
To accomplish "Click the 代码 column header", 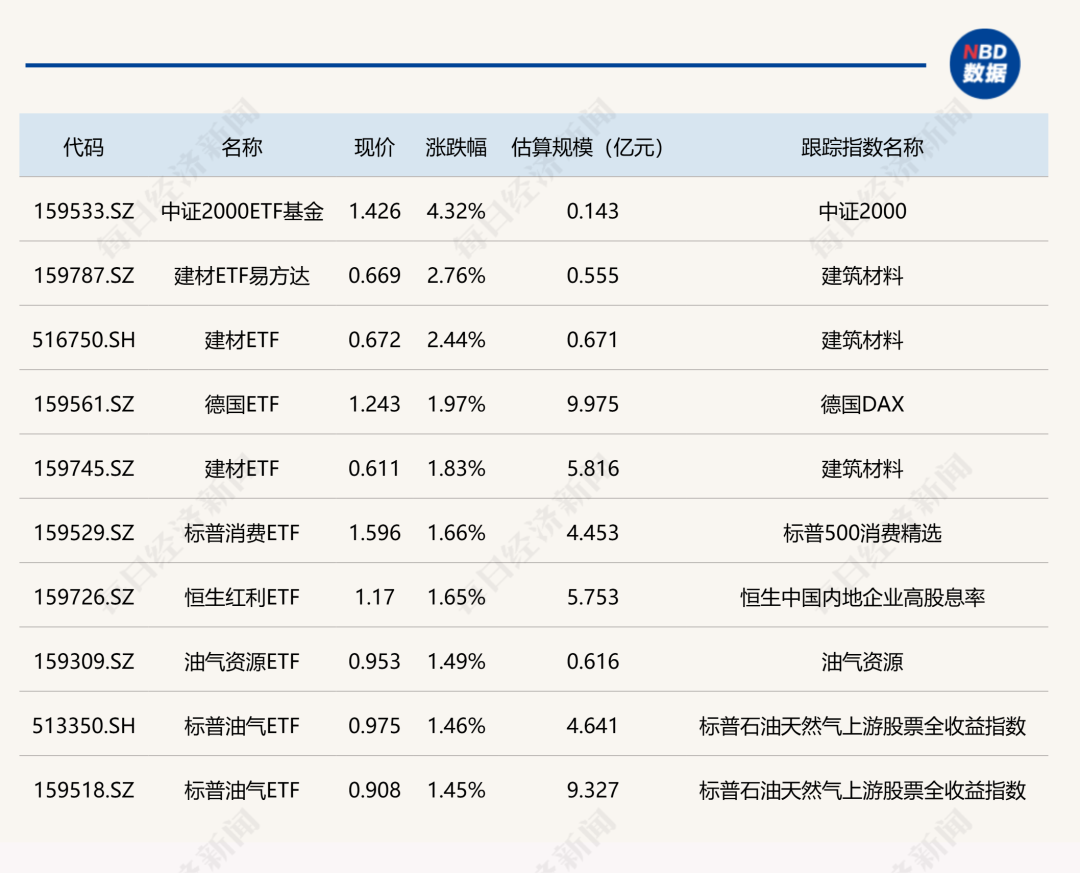I will (83, 147).
